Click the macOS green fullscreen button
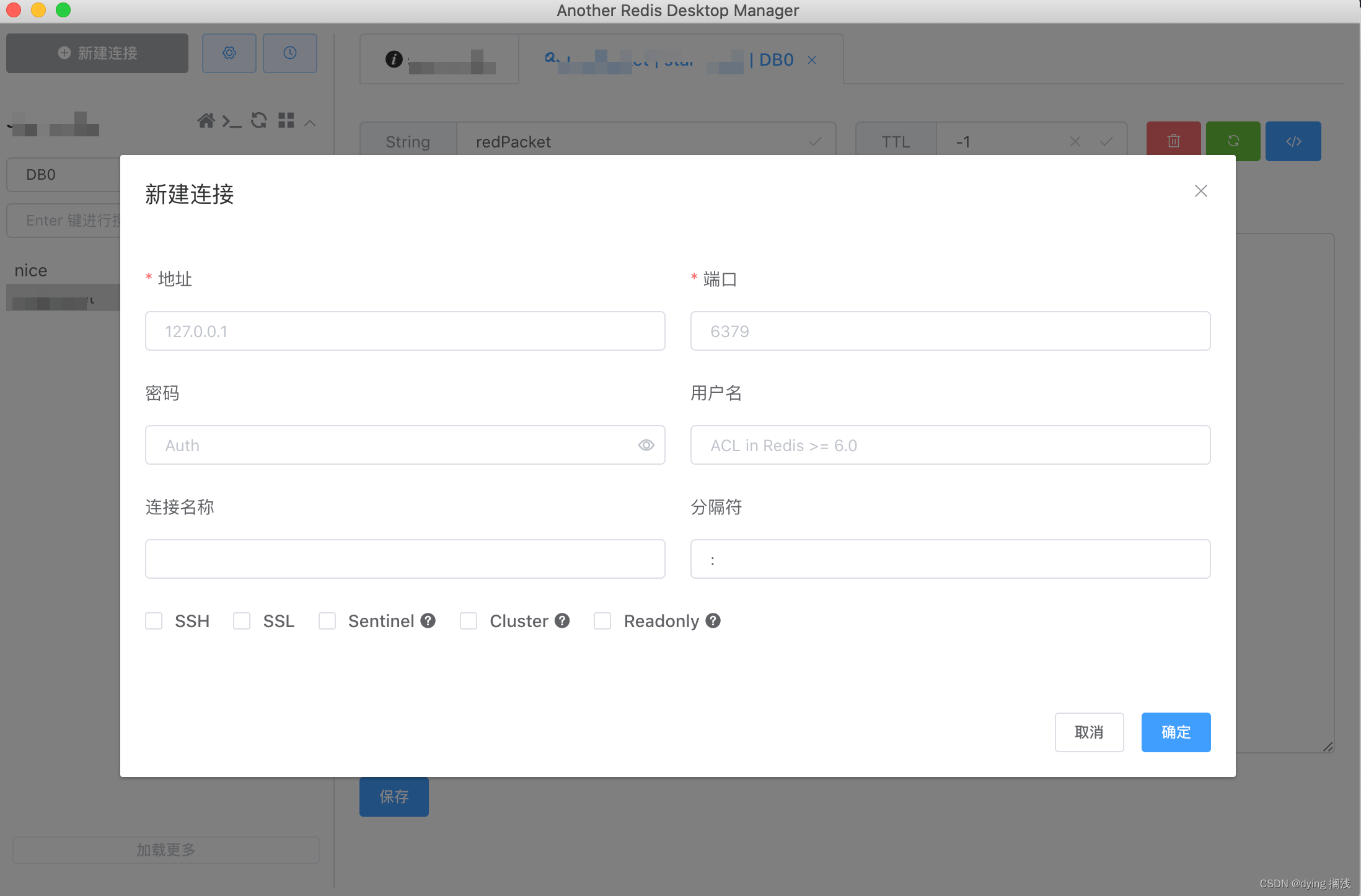 pos(63,10)
